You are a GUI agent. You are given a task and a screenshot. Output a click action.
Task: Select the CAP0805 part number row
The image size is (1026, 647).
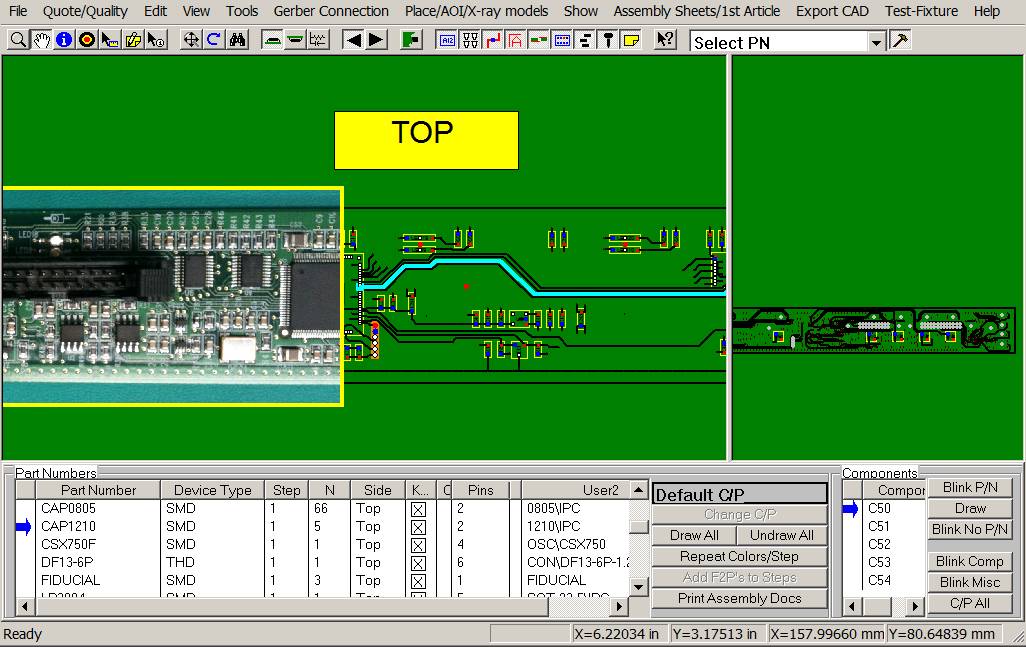pos(323,508)
